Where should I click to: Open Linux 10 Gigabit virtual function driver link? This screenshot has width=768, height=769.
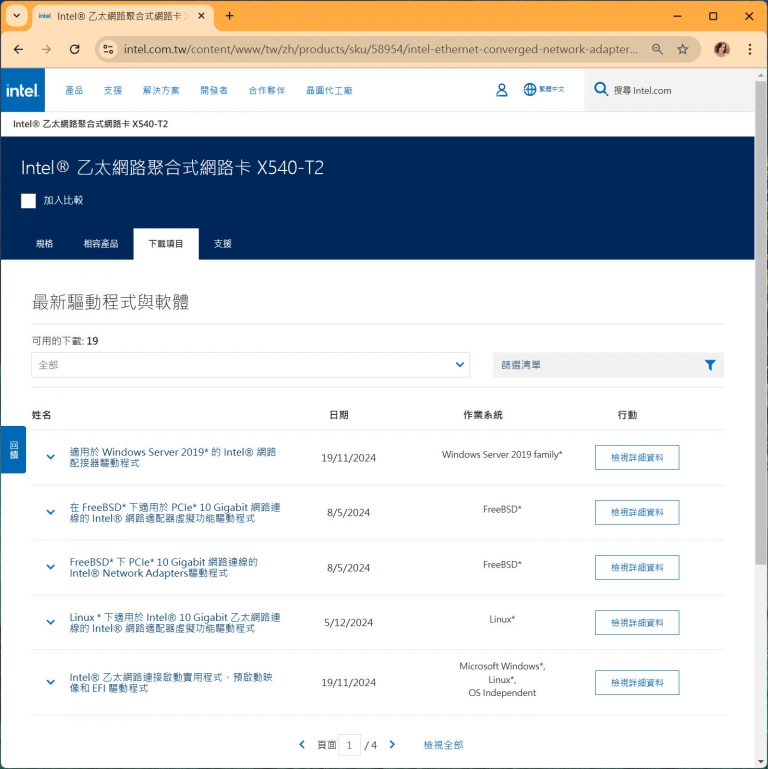coord(175,622)
